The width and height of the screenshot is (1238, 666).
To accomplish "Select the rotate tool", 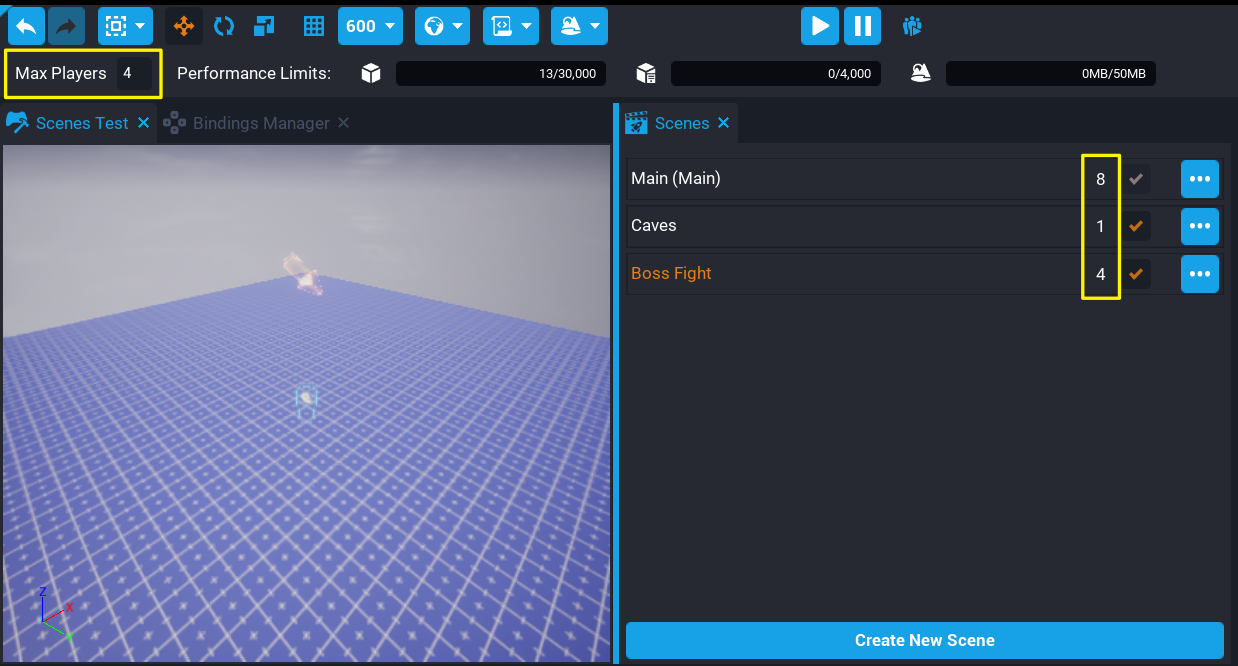I will click(x=224, y=26).
